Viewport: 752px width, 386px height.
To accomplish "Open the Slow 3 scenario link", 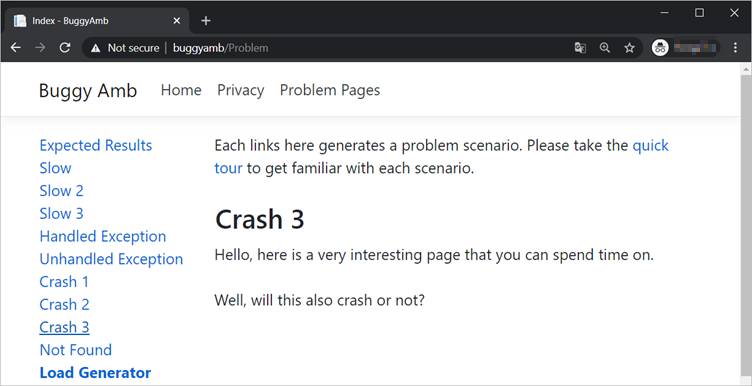I will (61, 213).
